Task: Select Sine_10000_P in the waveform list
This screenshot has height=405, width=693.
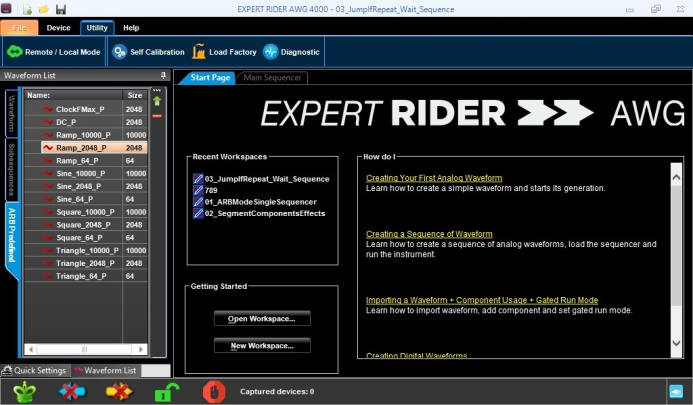Action: (80, 173)
